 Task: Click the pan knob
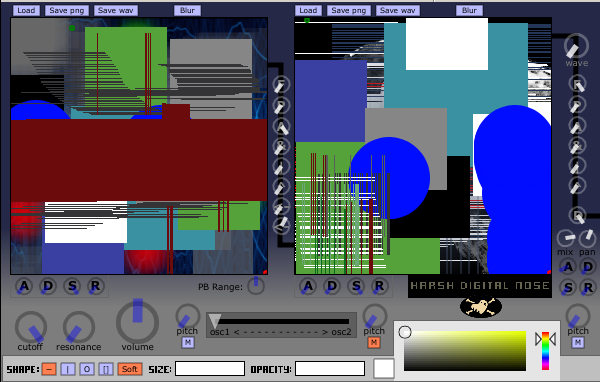pyautogui.click(x=587, y=238)
